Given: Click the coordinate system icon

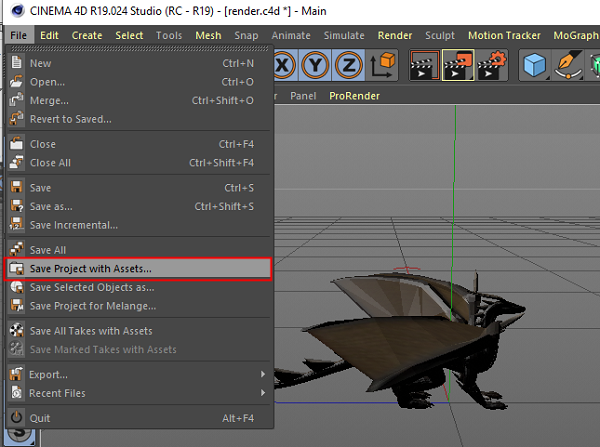Looking at the screenshot, I should [x=383, y=66].
